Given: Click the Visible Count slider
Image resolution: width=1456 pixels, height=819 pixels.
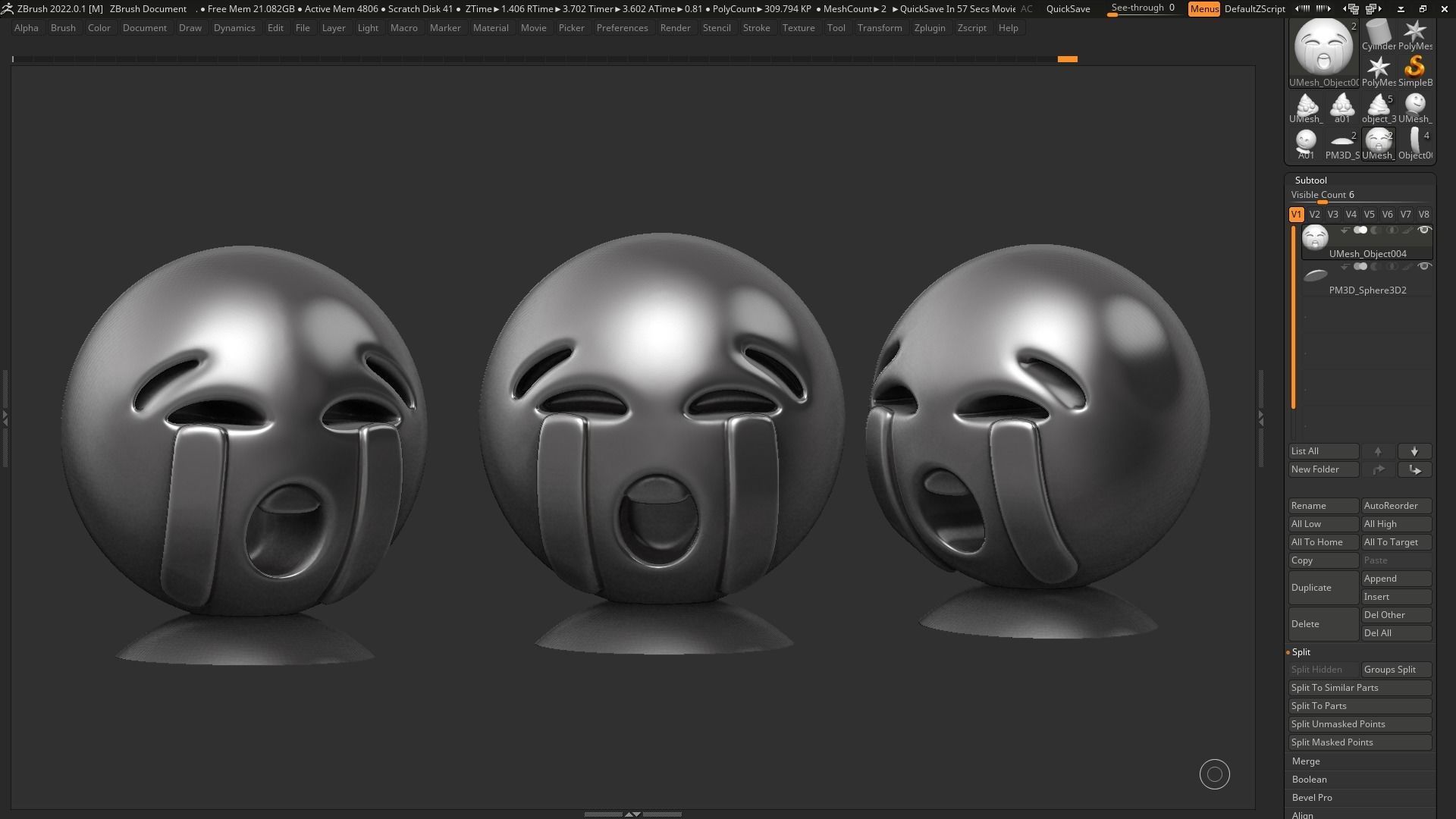Looking at the screenshot, I should pyautogui.click(x=1360, y=196).
